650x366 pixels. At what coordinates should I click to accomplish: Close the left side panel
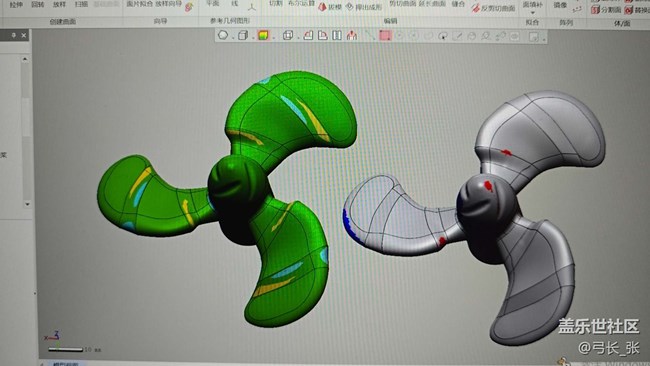tap(24, 36)
